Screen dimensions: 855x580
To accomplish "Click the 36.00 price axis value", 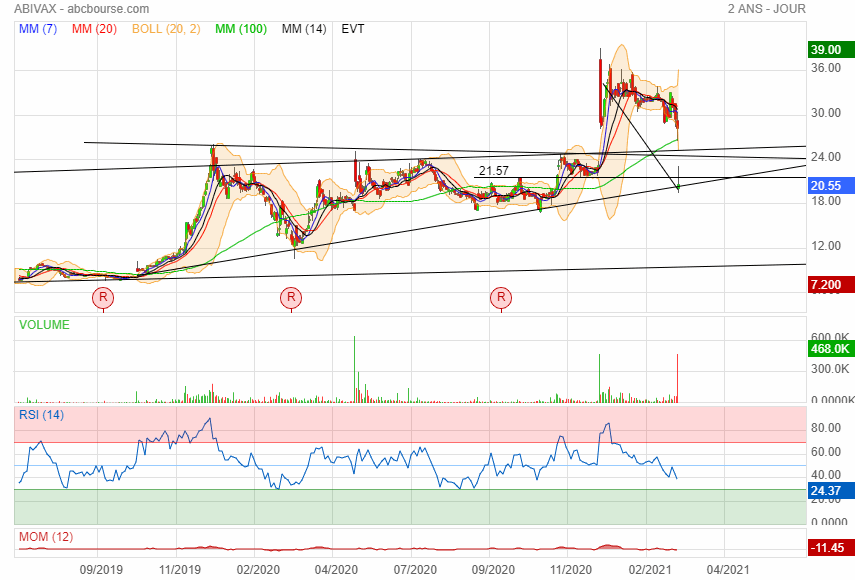I will point(826,68).
